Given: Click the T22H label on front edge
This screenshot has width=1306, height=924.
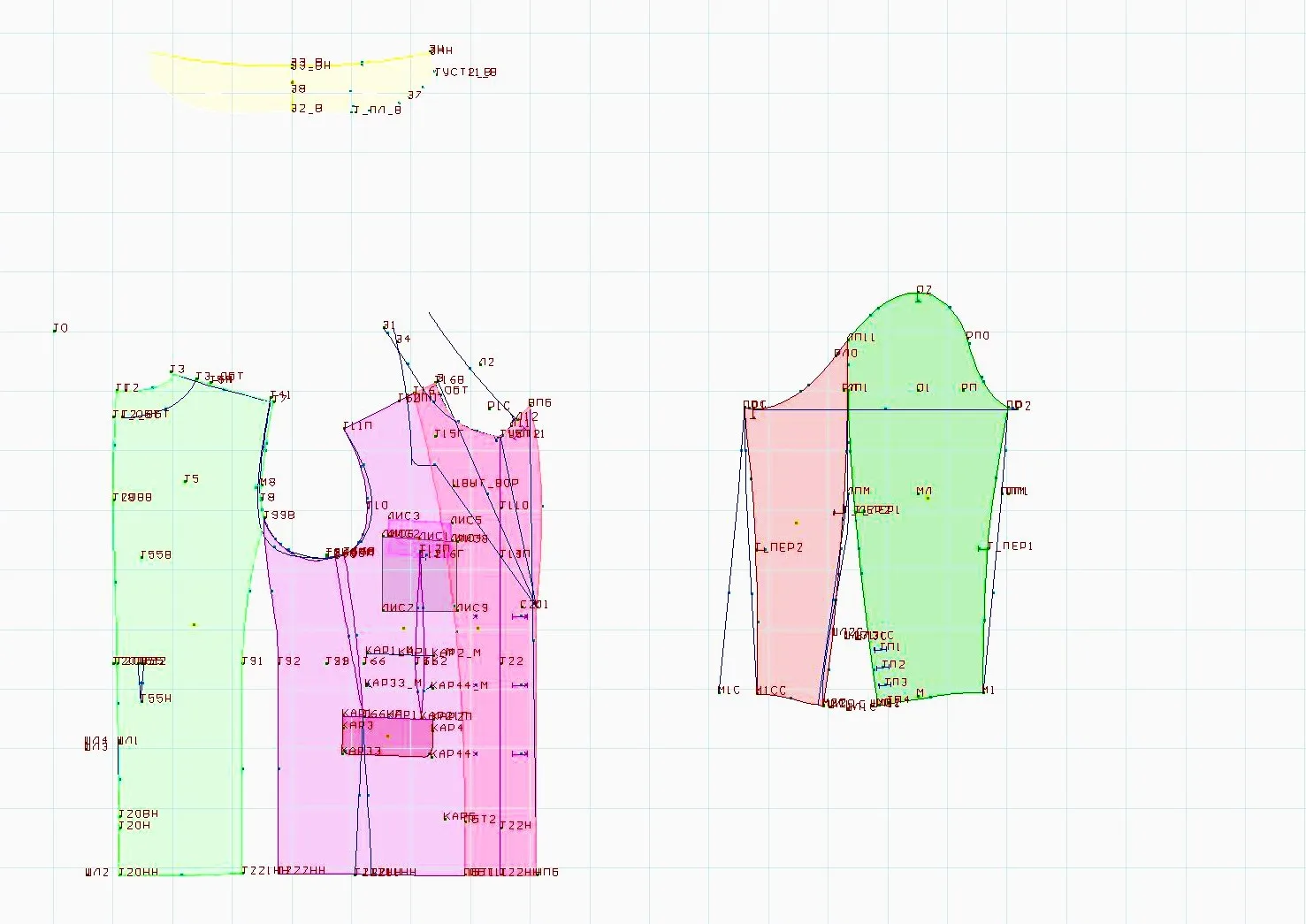Looking at the screenshot, I should click(516, 826).
